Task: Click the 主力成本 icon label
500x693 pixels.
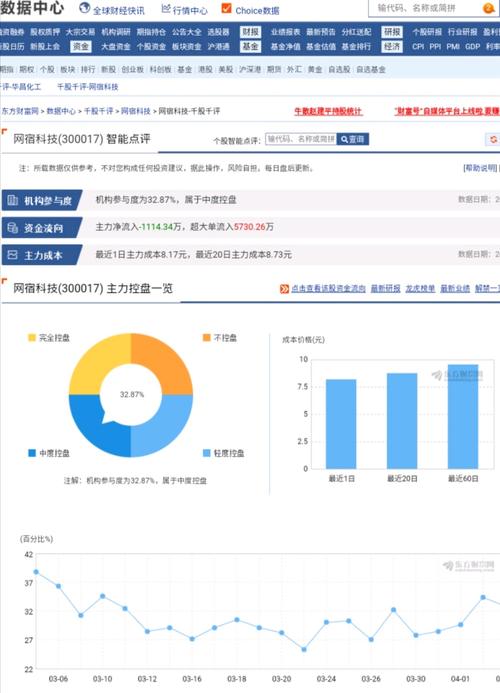Action: click(x=42, y=255)
